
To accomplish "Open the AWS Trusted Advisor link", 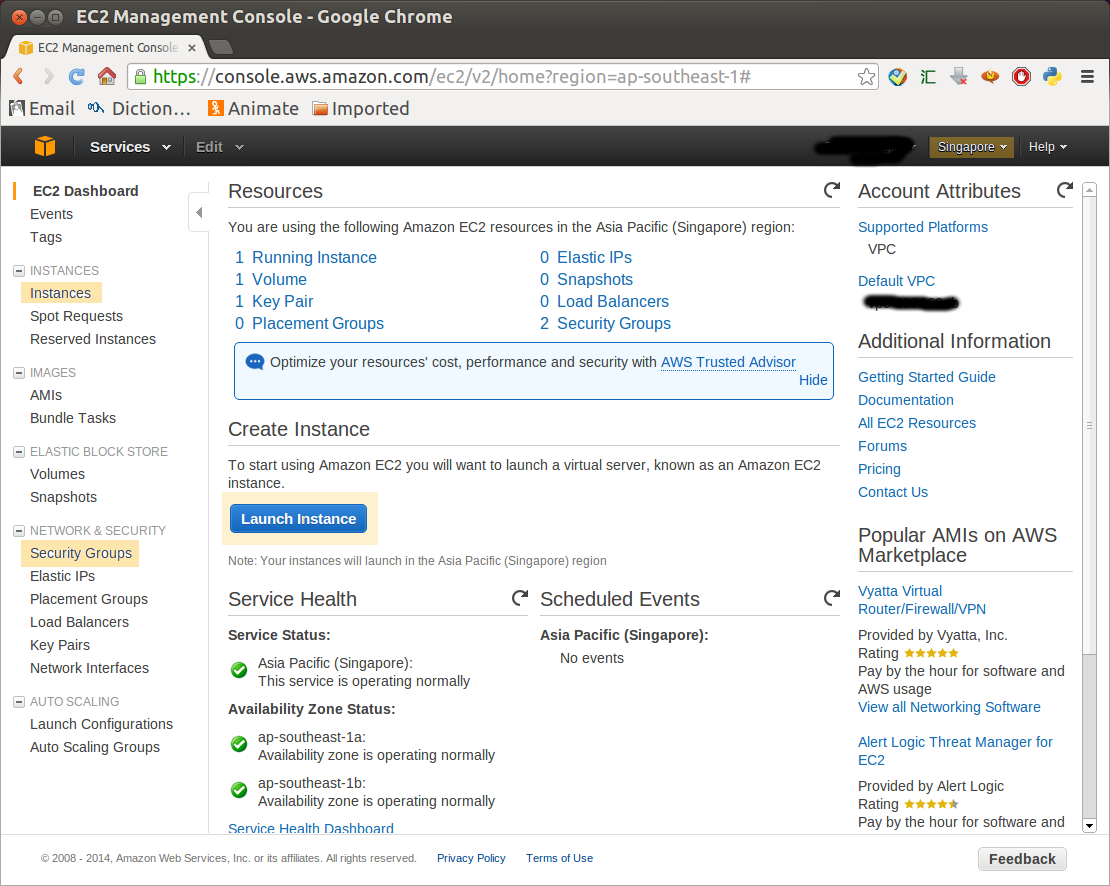I will click(x=728, y=362).
